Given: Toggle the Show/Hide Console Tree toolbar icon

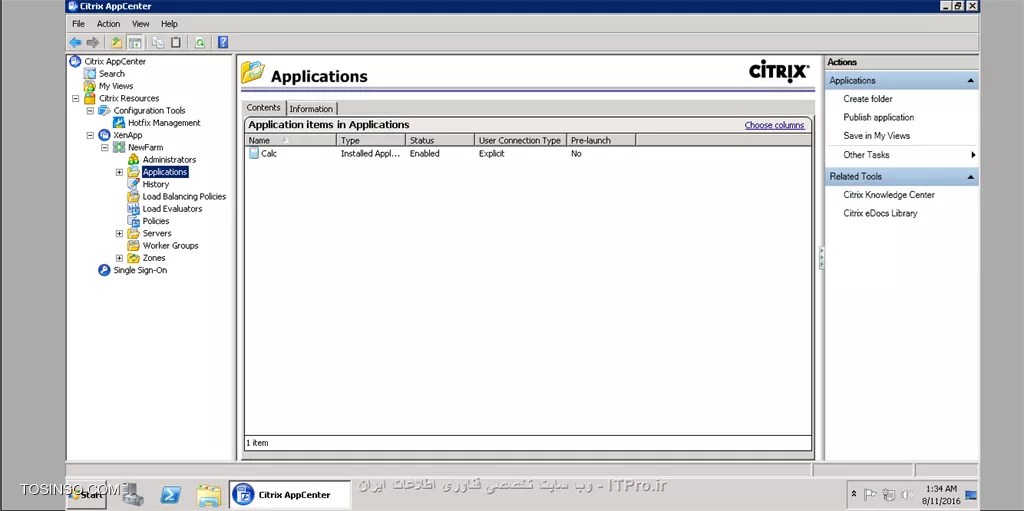Looking at the screenshot, I should (135, 42).
